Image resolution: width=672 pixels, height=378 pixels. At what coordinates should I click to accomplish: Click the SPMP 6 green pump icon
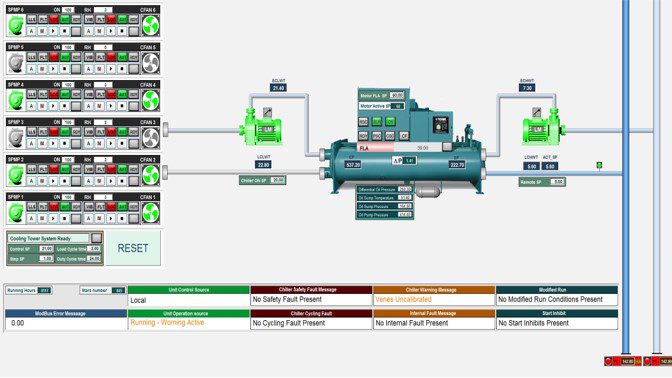point(16,26)
